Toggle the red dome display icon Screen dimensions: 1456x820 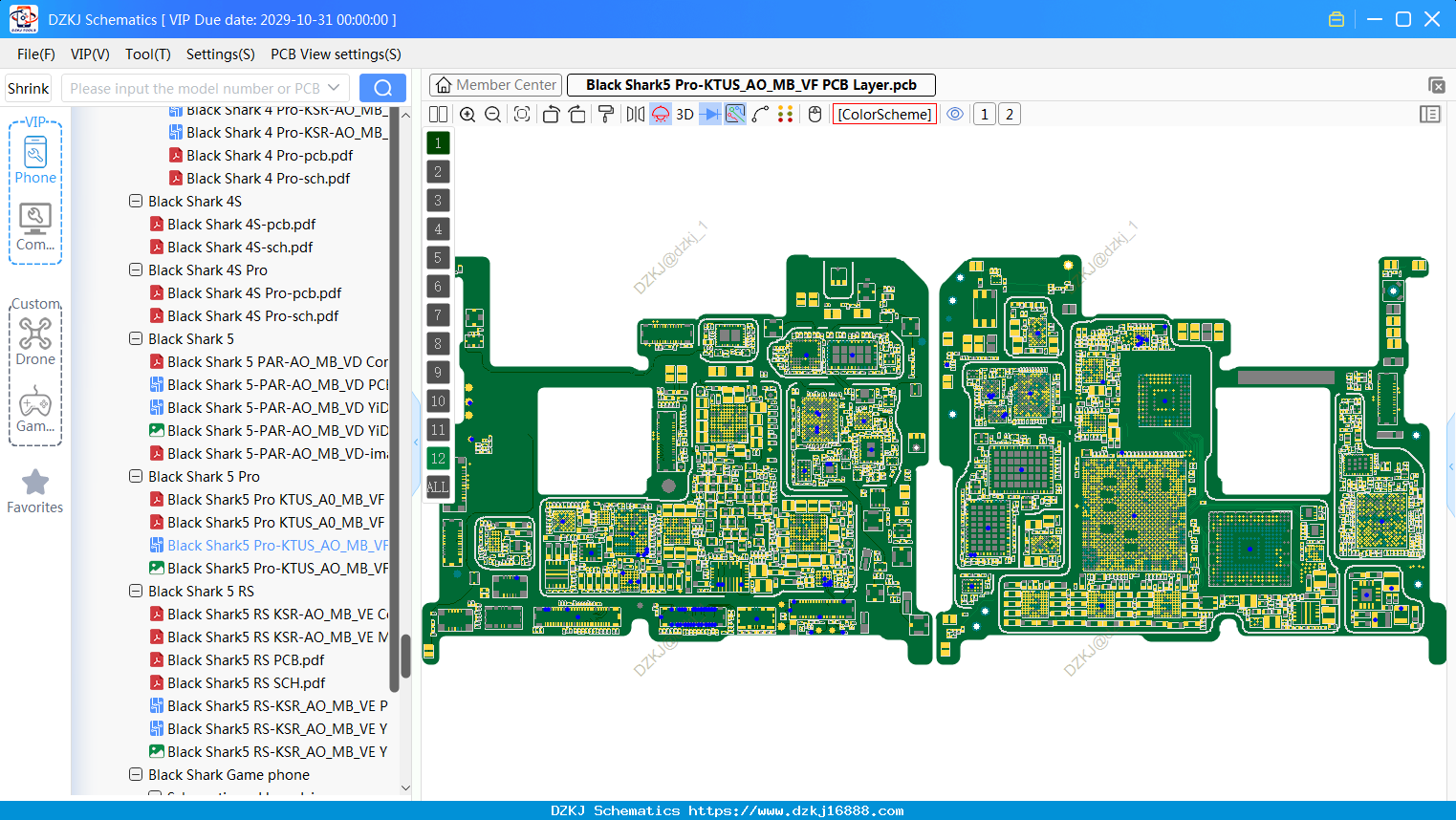coord(661,114)
